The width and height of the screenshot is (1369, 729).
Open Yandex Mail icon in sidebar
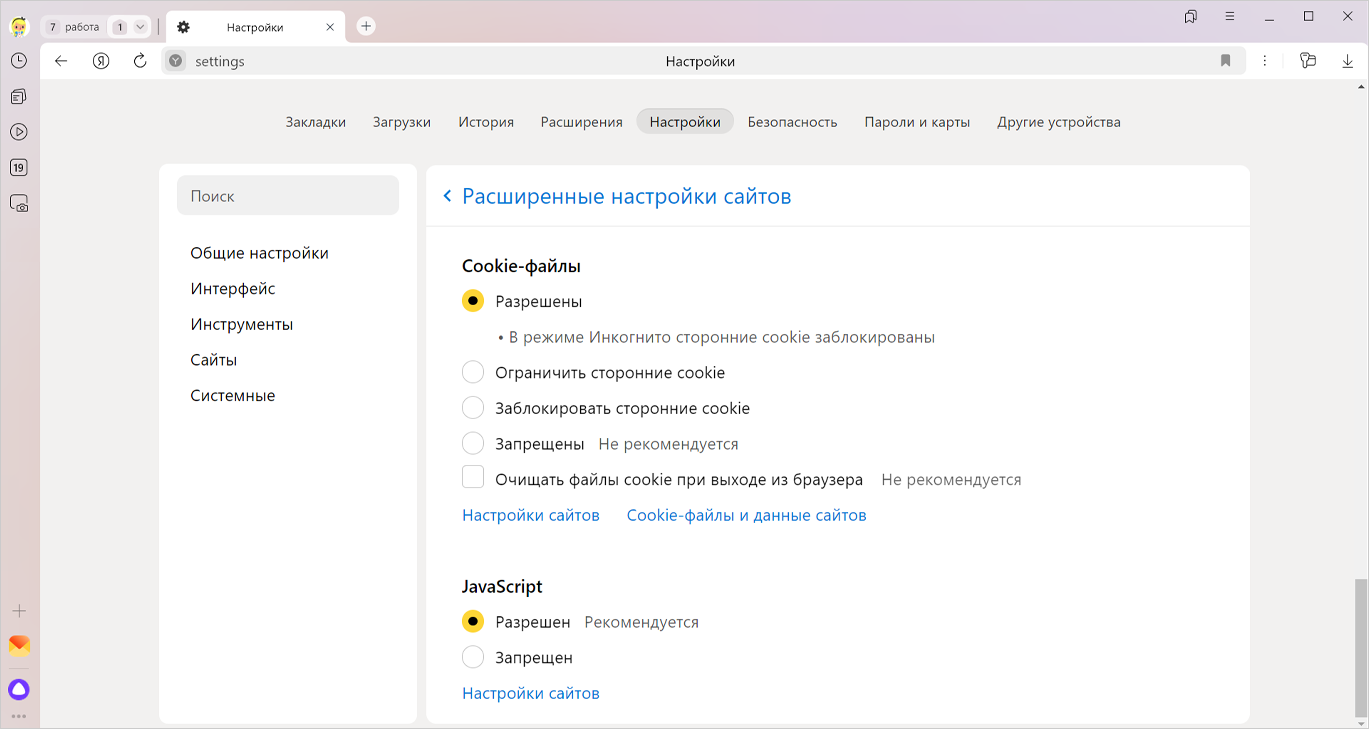tap(19, 646)
